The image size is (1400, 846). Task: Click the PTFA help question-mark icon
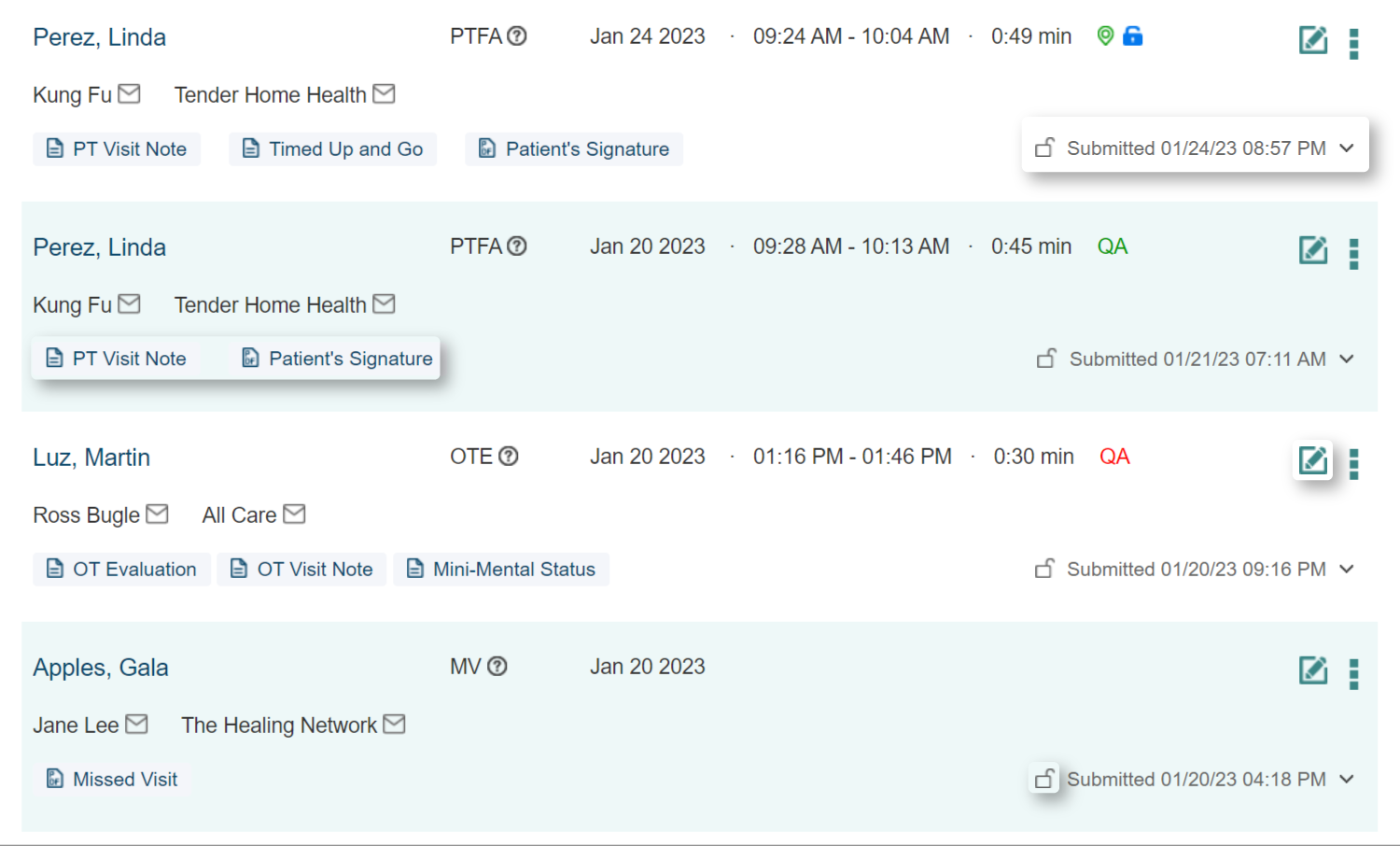click(x=517, y=35)
